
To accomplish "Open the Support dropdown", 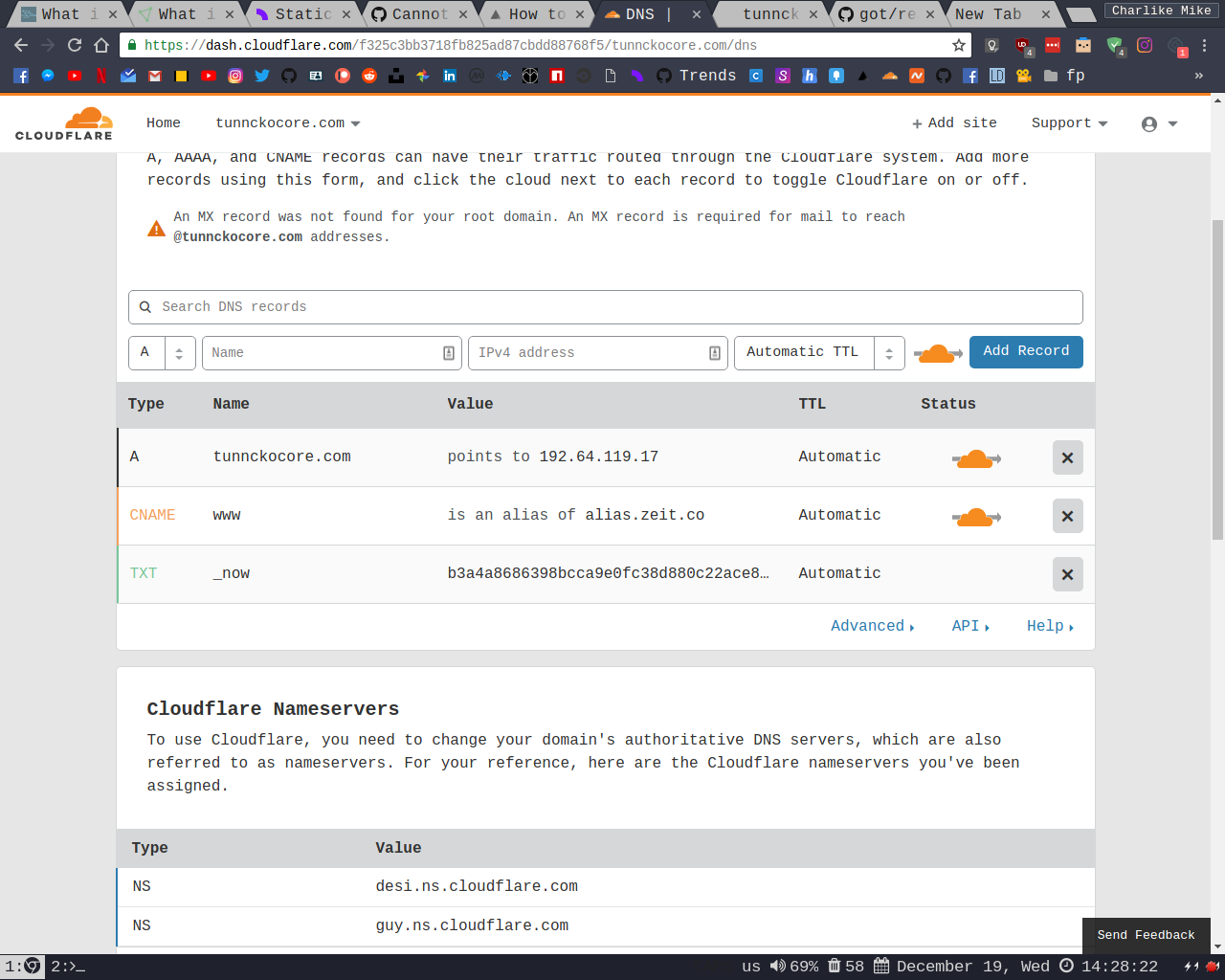I will point(1069,122).
